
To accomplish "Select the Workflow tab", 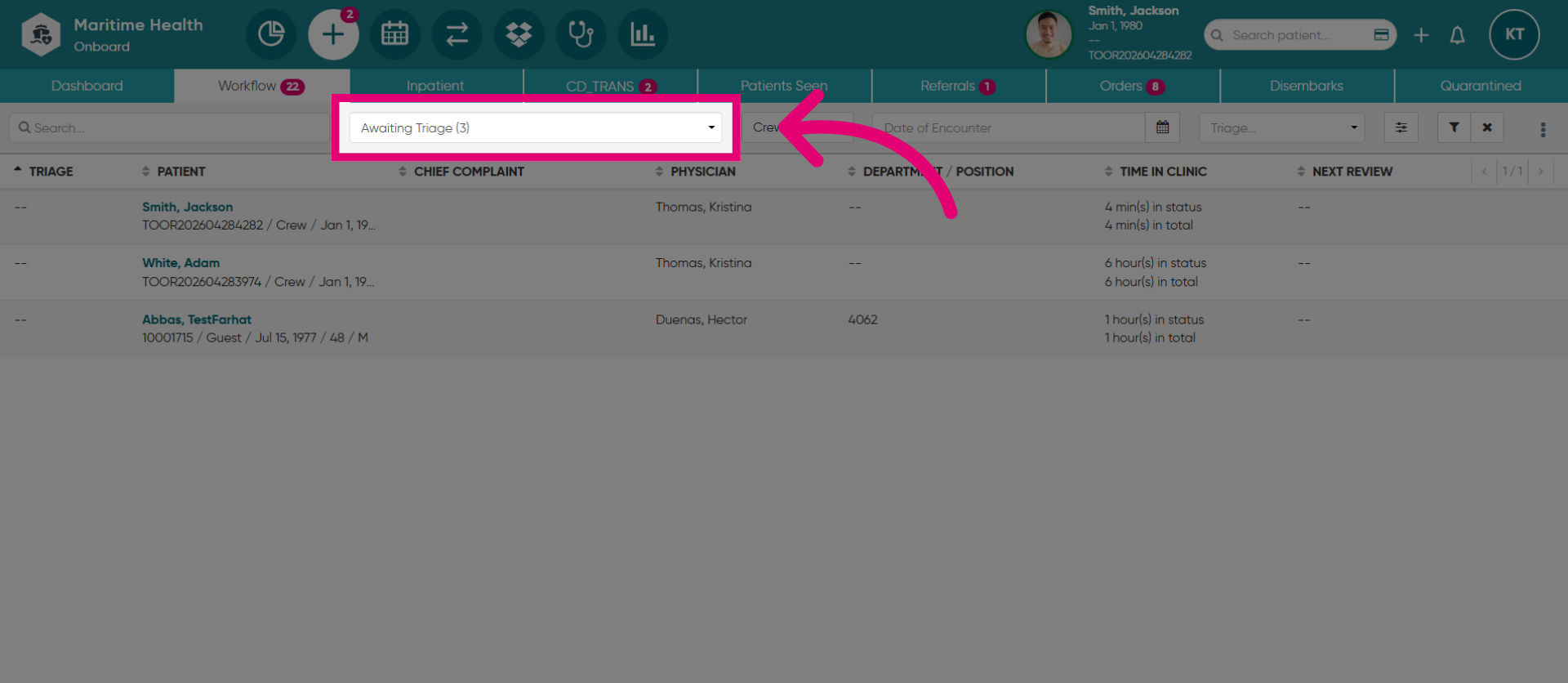I will [x=261, y=86].
